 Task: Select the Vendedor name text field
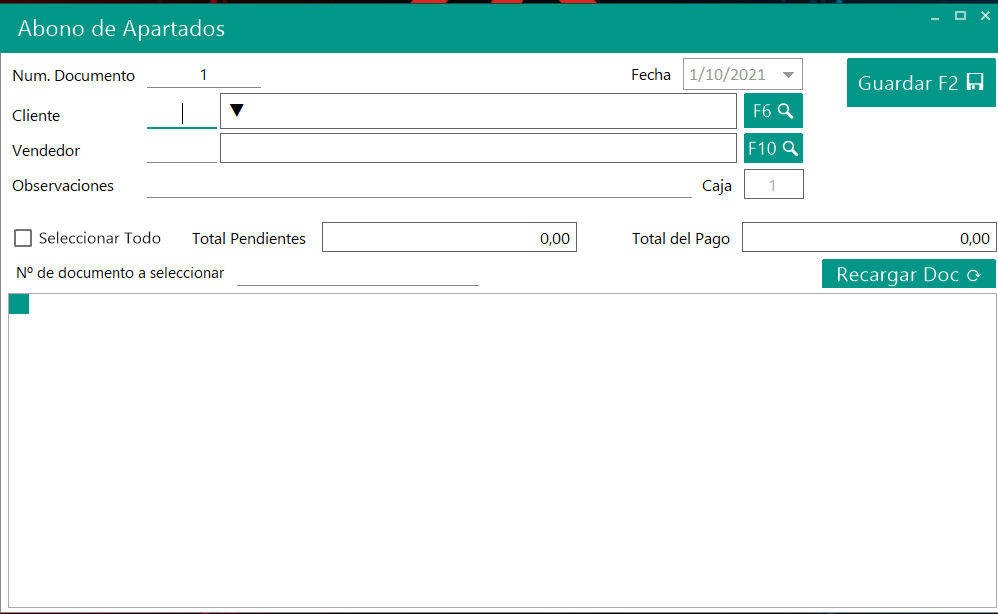pos(478,148)
